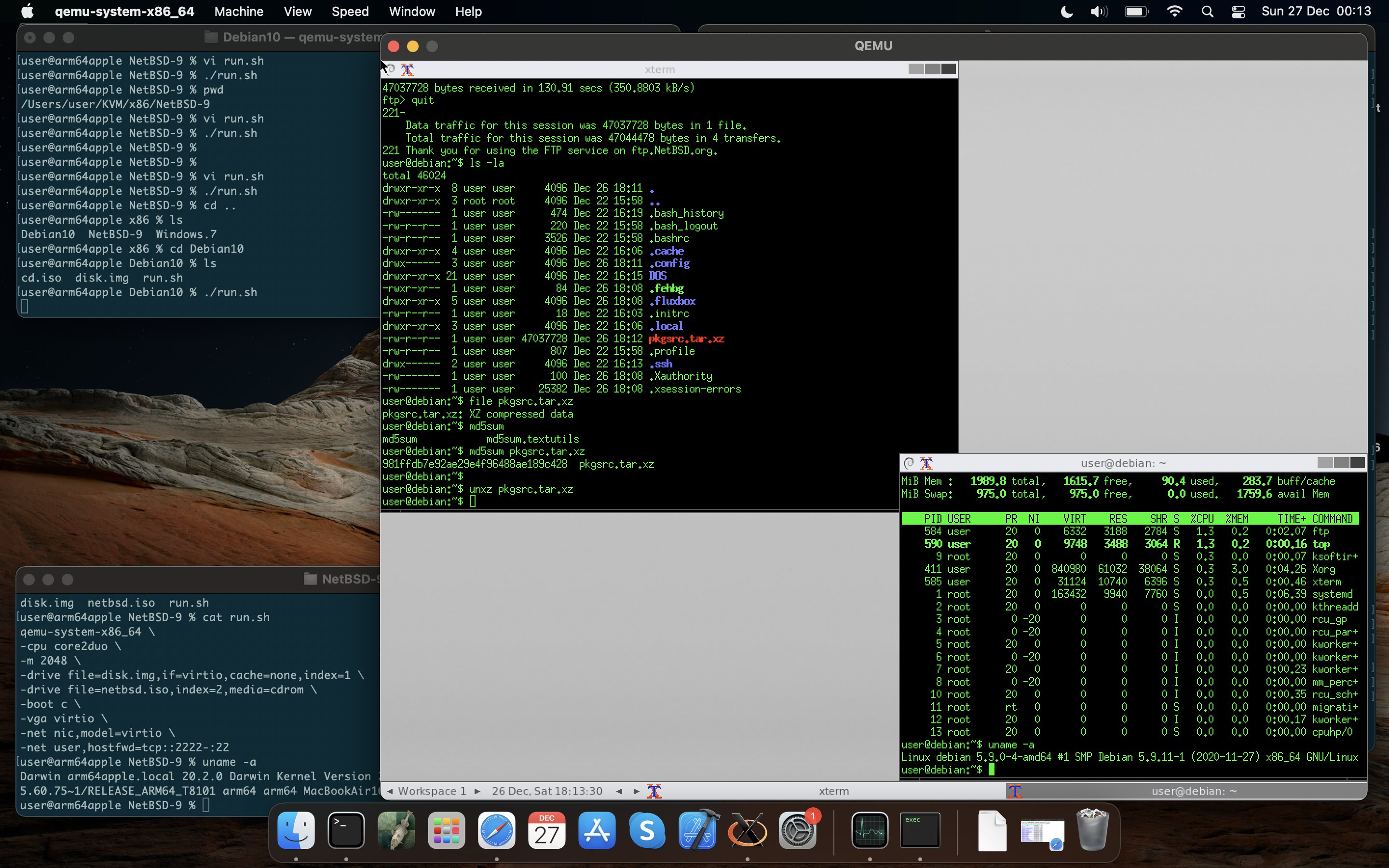The image size is (1389, 868).
Task: Select user@debian window in Fluxbox taskbar
Action: pyautogui.click(x=1193, y=791)
